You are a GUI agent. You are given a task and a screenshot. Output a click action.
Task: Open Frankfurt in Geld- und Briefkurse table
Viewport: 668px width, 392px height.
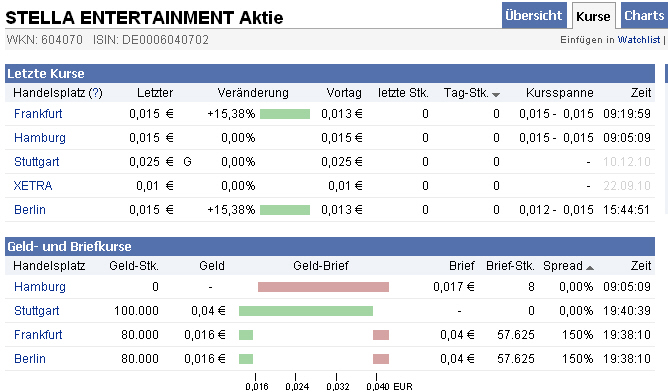click(38, 335)
